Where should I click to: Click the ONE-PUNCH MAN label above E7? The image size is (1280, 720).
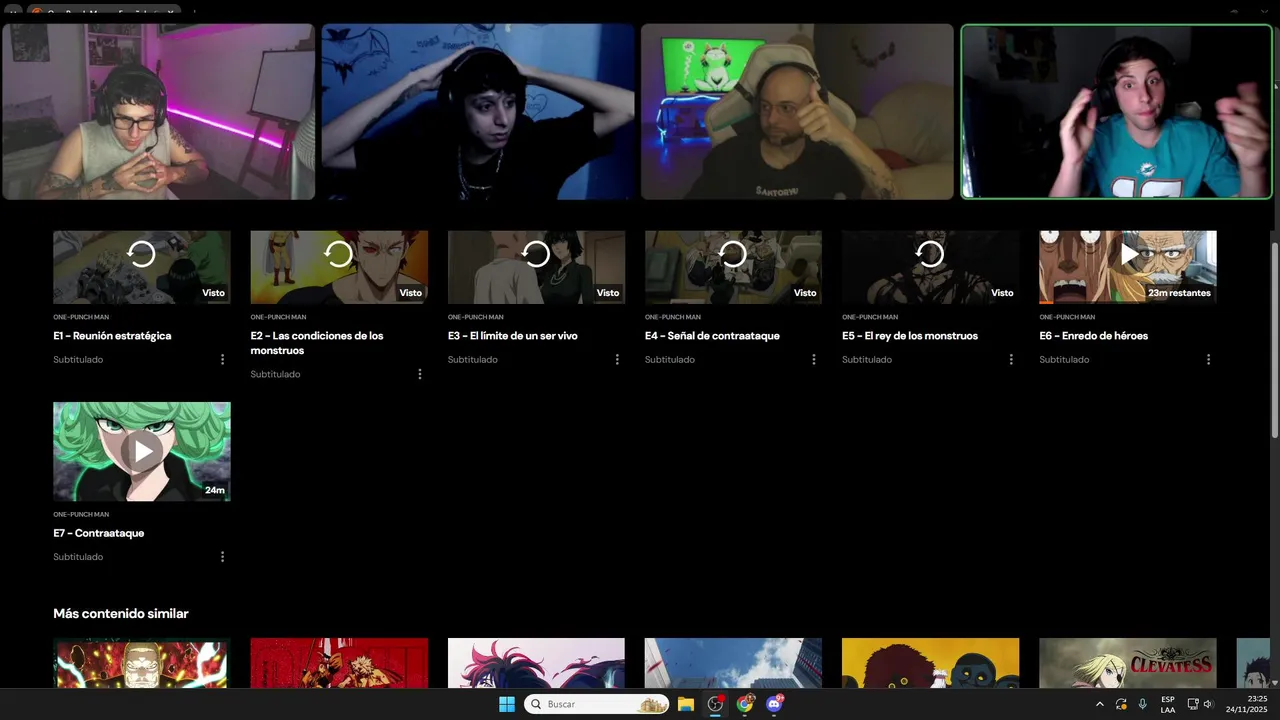point(81,514)
